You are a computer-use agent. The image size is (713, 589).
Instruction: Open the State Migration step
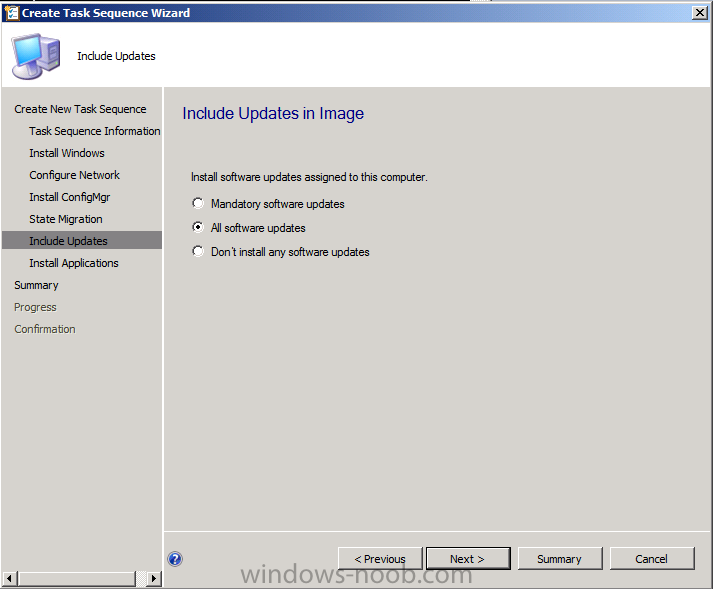point(66,219)
